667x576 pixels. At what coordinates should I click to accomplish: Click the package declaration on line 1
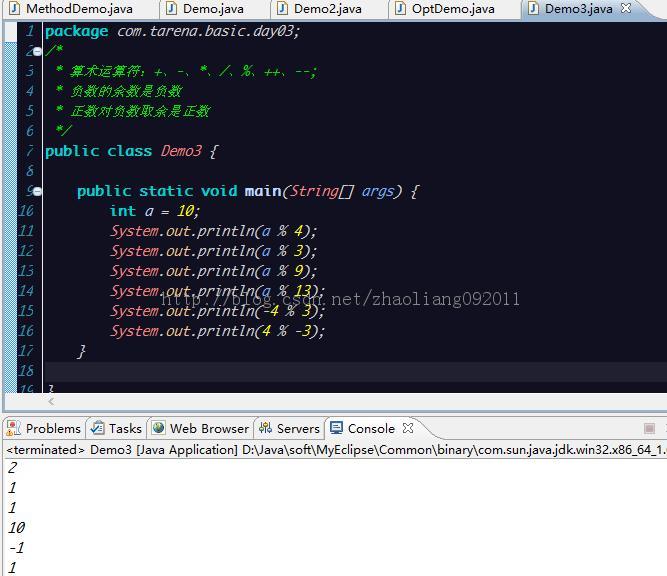pyautogui.click(x=173, y=31)
